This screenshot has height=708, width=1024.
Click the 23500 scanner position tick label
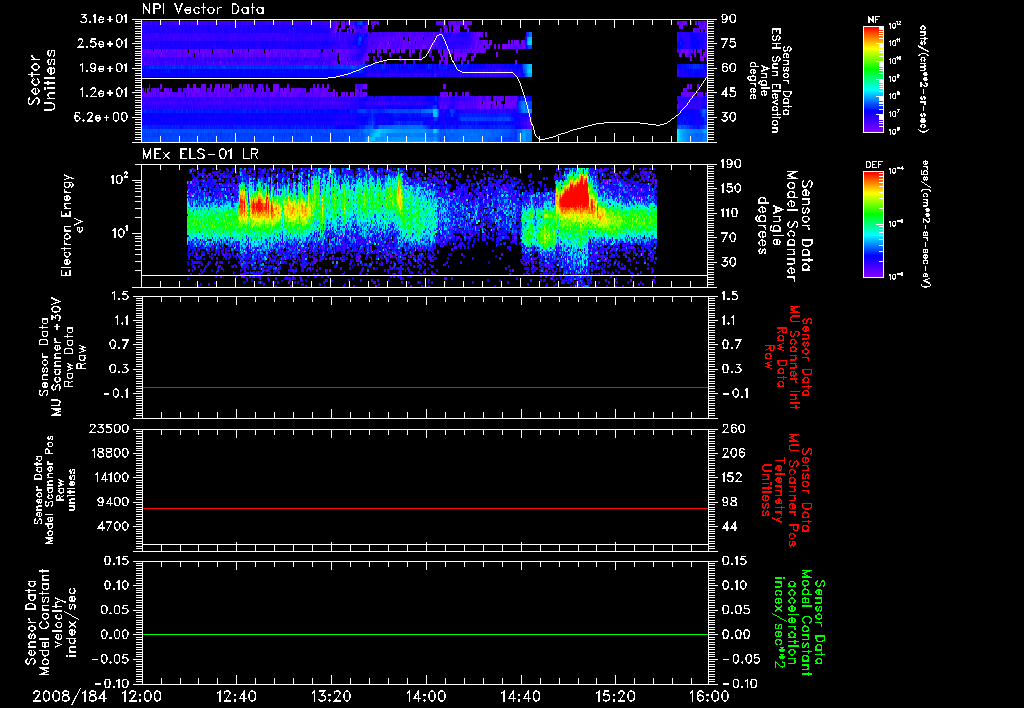(110, 429)
